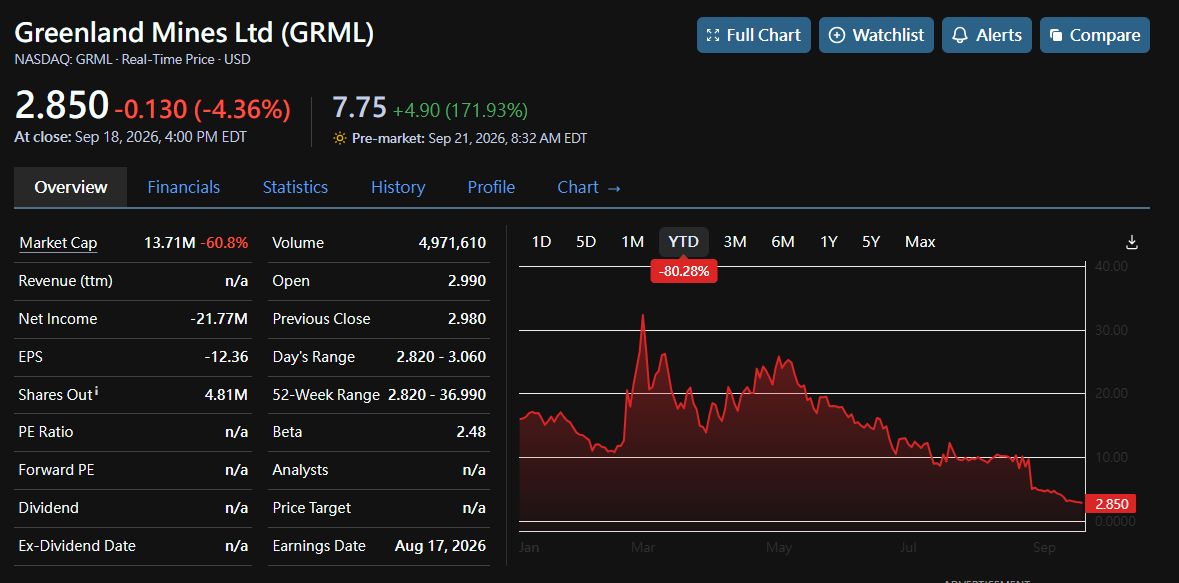Click the Ex-Dividend Date label
Image resolution: width=1179 pixels, height=583 pixels.
(77, 545)
